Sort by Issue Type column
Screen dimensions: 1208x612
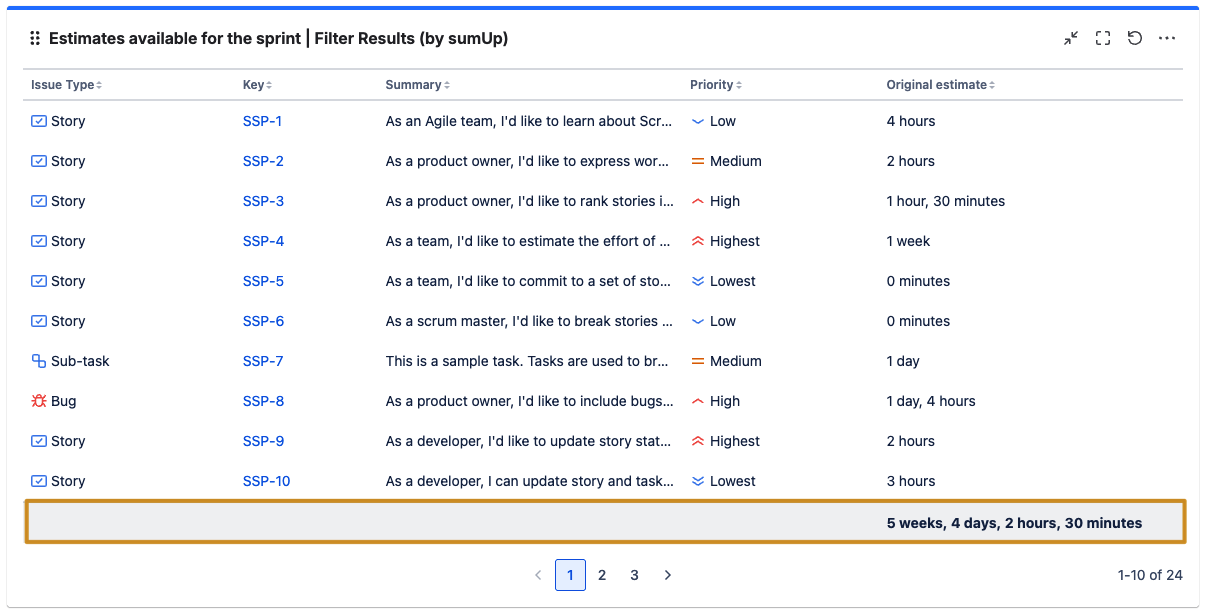pyautogui.click(x=66, y=85)
